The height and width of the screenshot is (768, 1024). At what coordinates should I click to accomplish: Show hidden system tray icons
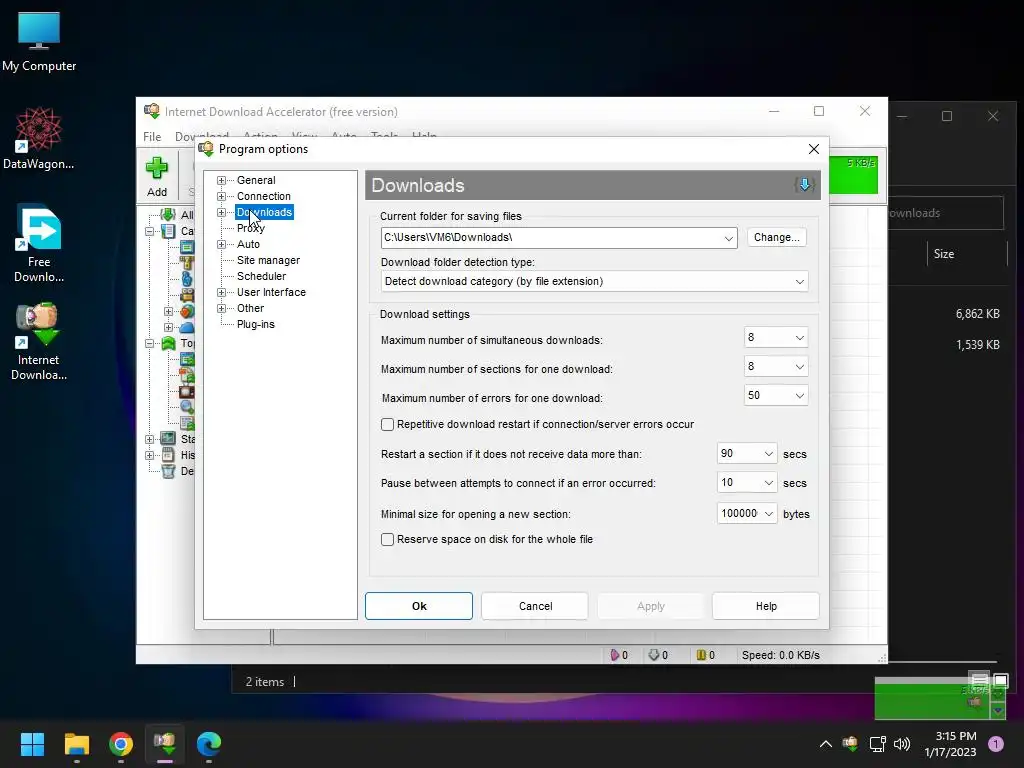825,743
